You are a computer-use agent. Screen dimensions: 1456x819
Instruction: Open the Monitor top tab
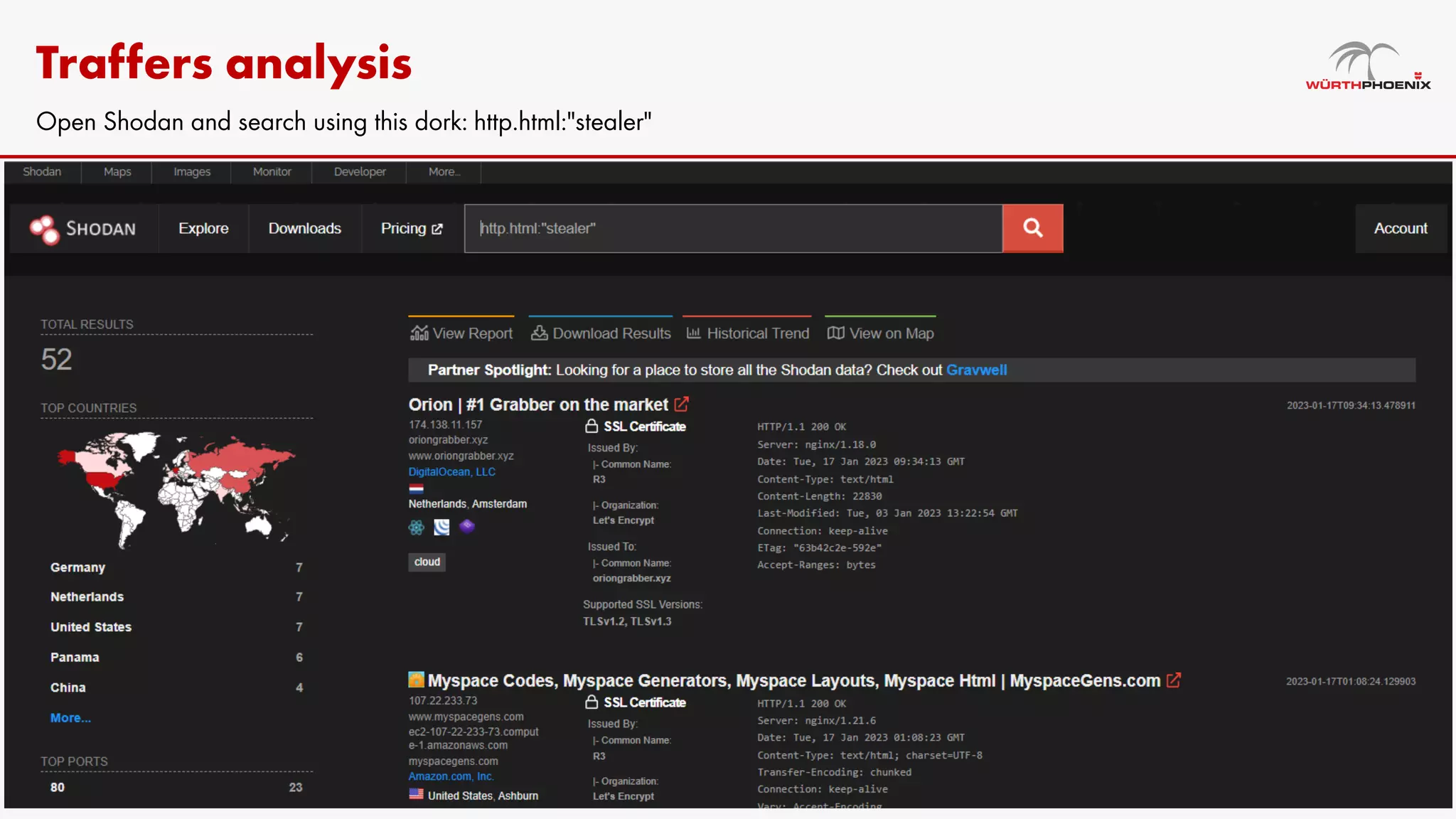(272, 172)
